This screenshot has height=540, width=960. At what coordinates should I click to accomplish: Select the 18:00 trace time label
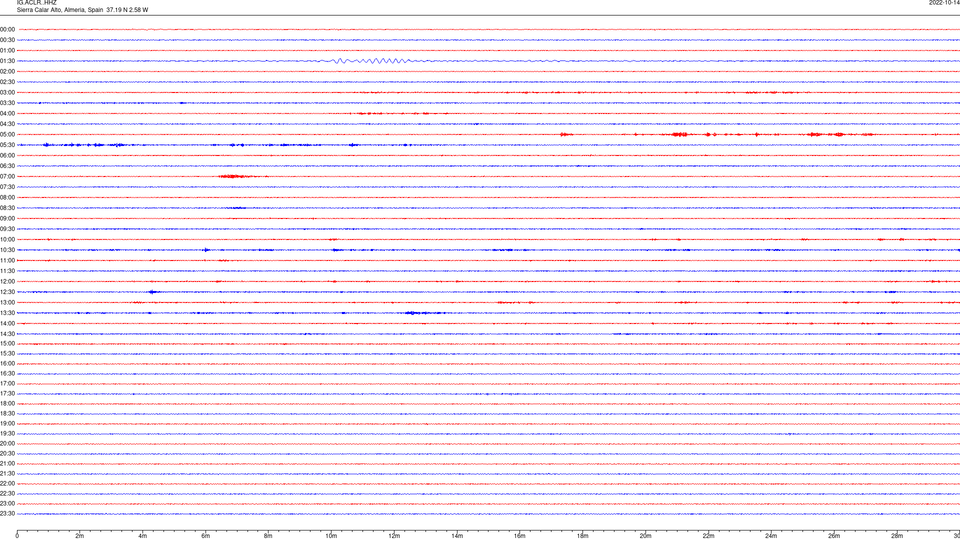point(7,403)
